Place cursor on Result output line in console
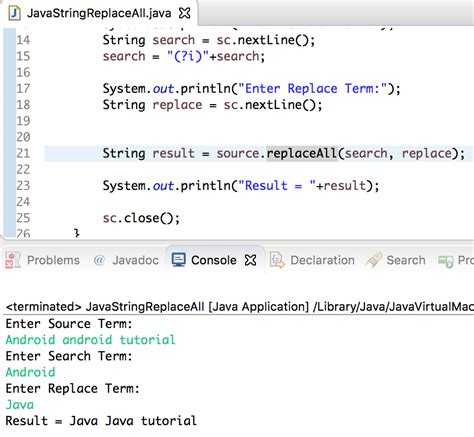Viewport: 474px width, 437px height. pos(101,421)
